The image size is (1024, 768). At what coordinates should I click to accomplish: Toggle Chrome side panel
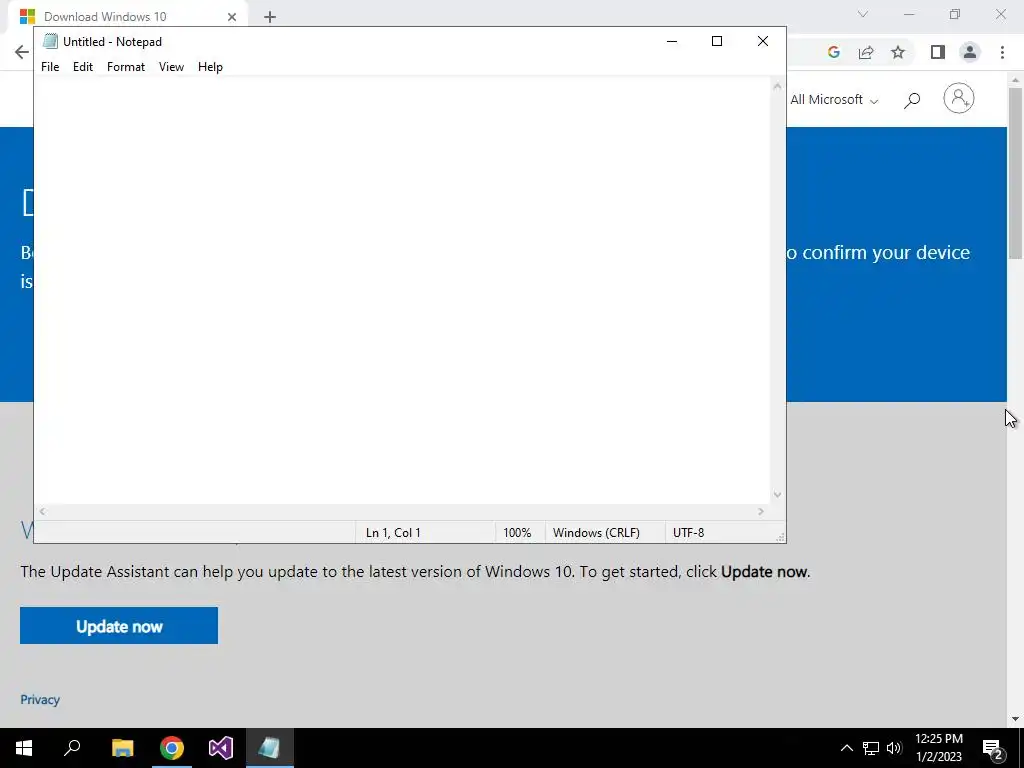coord(938,52)
